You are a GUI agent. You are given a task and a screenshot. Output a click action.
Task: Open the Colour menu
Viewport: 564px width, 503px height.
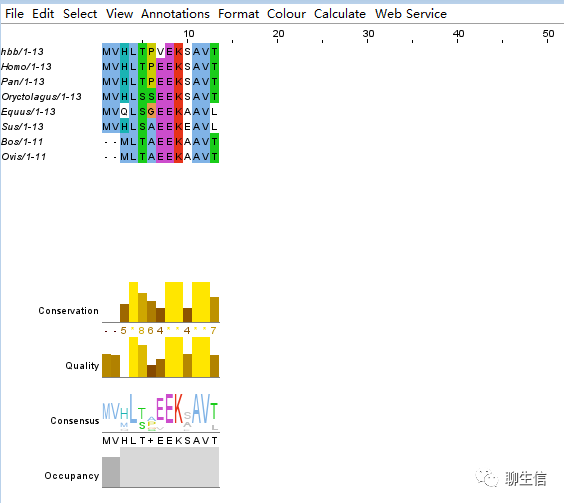coord(286,14)
